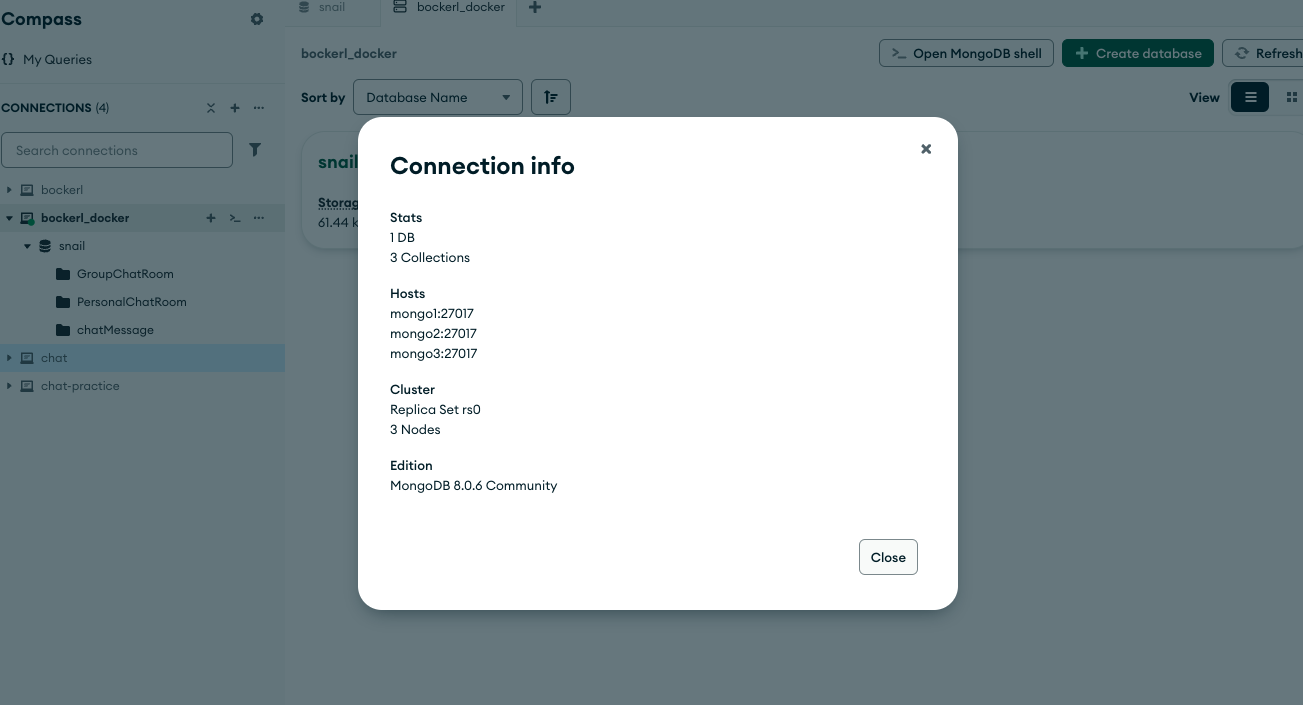Click bockerl connection computer icon
Screen dimensions: 1303x705
[27, 190]
